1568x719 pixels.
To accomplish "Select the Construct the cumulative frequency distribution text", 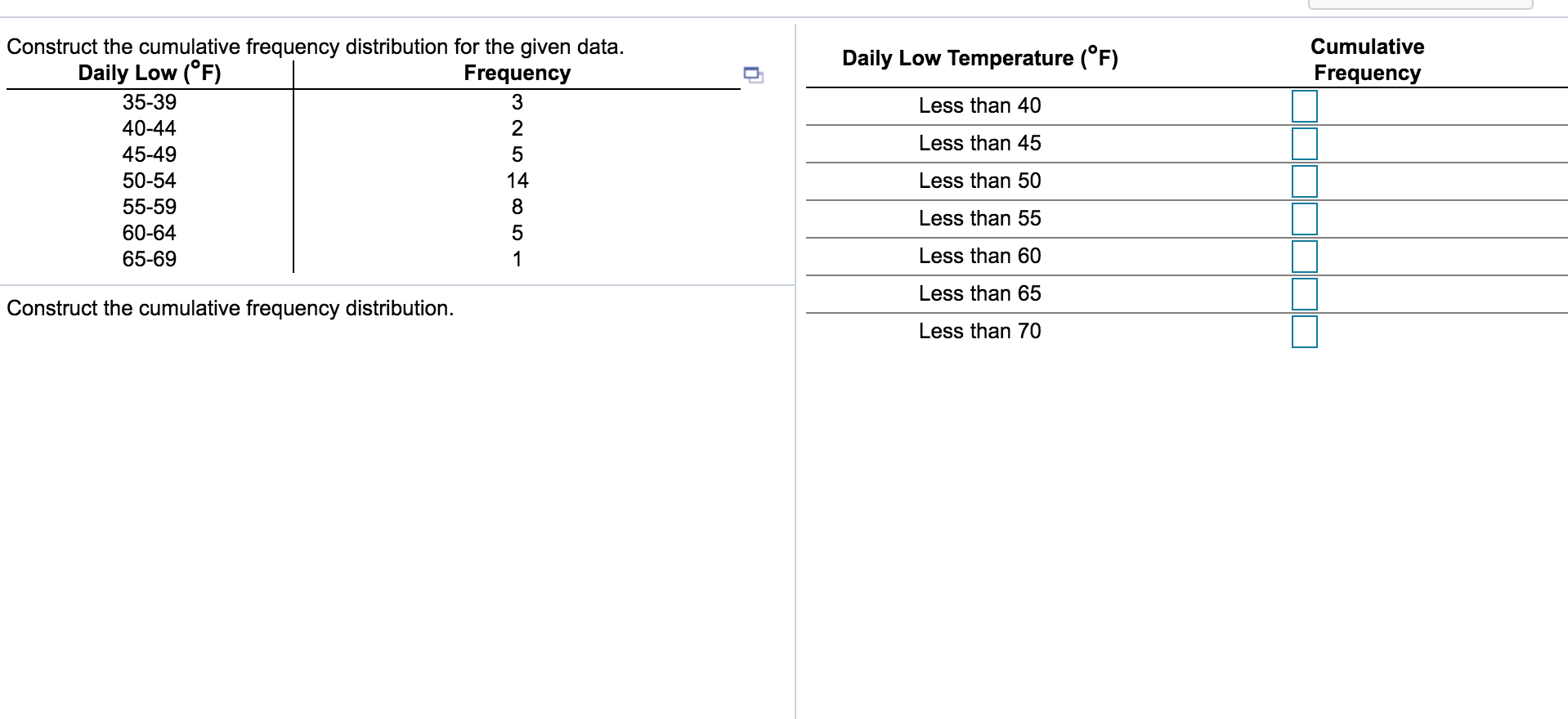I will (229, 308).
